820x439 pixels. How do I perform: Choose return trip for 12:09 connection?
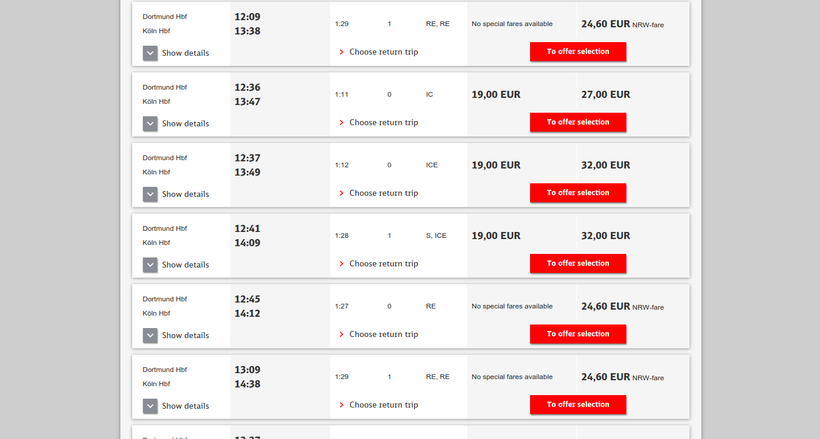(383, 52)
